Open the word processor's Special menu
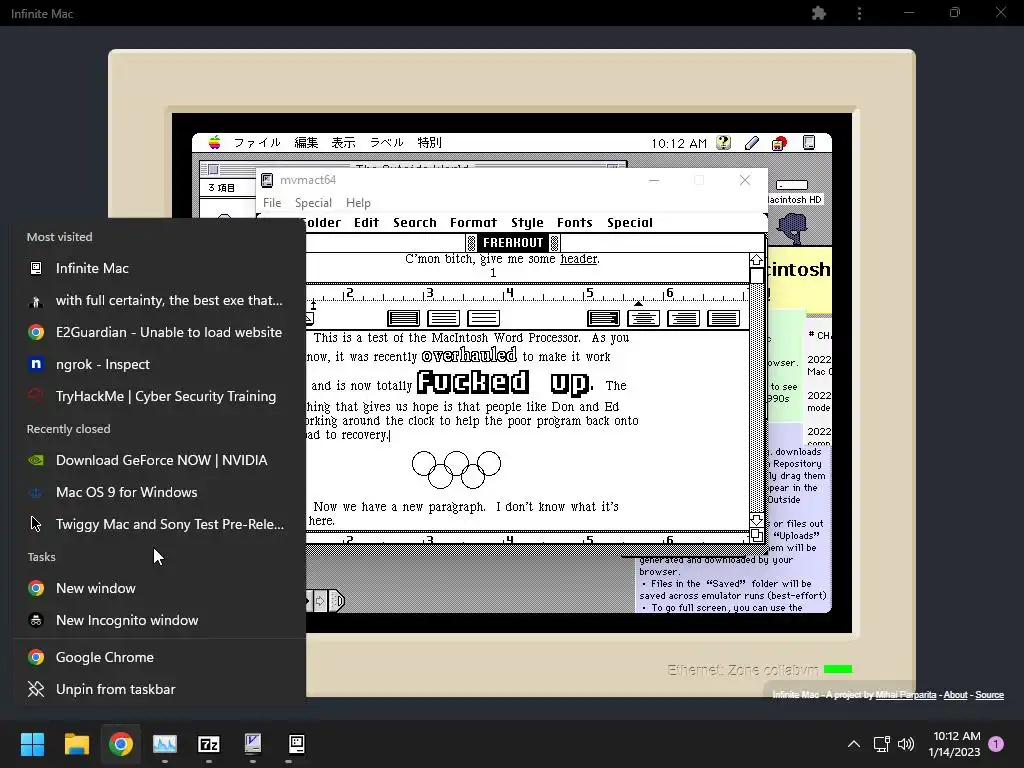The width and height of the screenshot is (1024, 768). pos(630,223)
